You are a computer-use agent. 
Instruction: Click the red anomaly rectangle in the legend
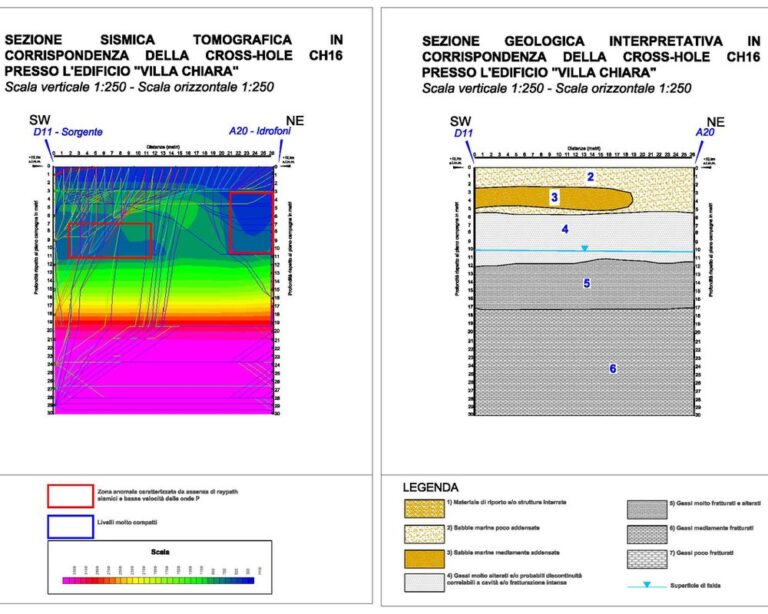tap(68, 496)
